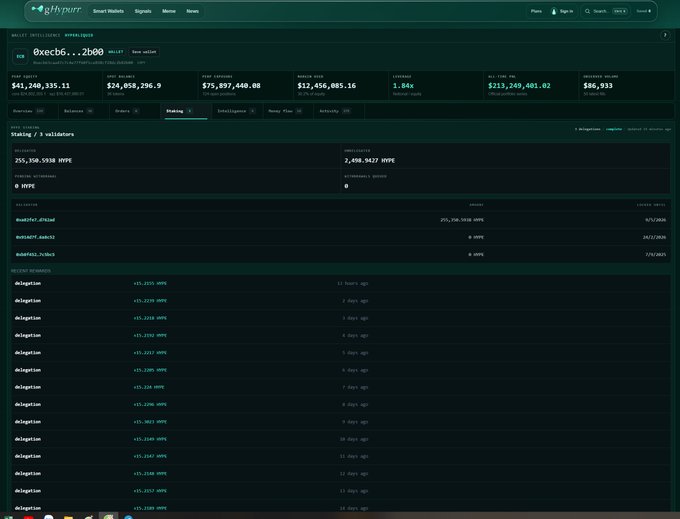The width and height of the screenshot is (680, 519).
Task: Click the 0xecb6...2b00 wallet title
Action: 68,52
